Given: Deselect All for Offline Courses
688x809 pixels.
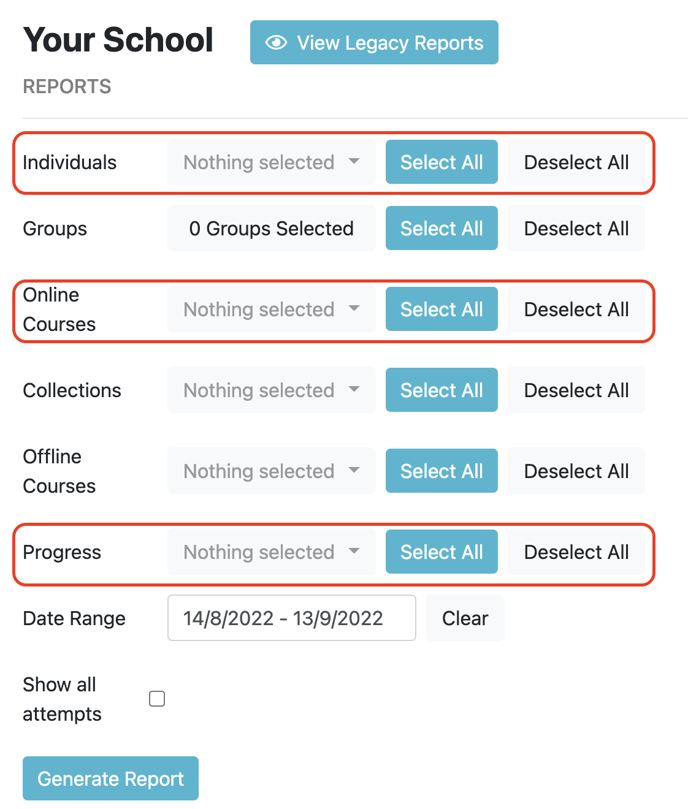Looking at the screenshot, I should point(576,471).
